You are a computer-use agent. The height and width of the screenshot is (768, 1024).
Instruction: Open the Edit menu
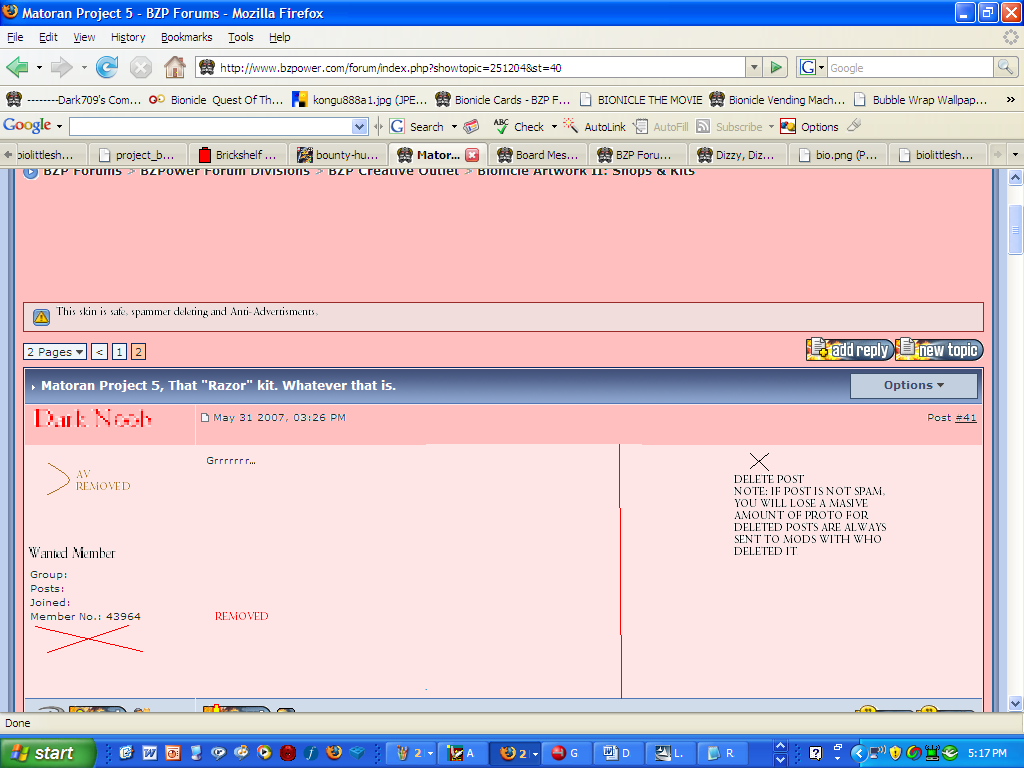click(x=48, y=37)
